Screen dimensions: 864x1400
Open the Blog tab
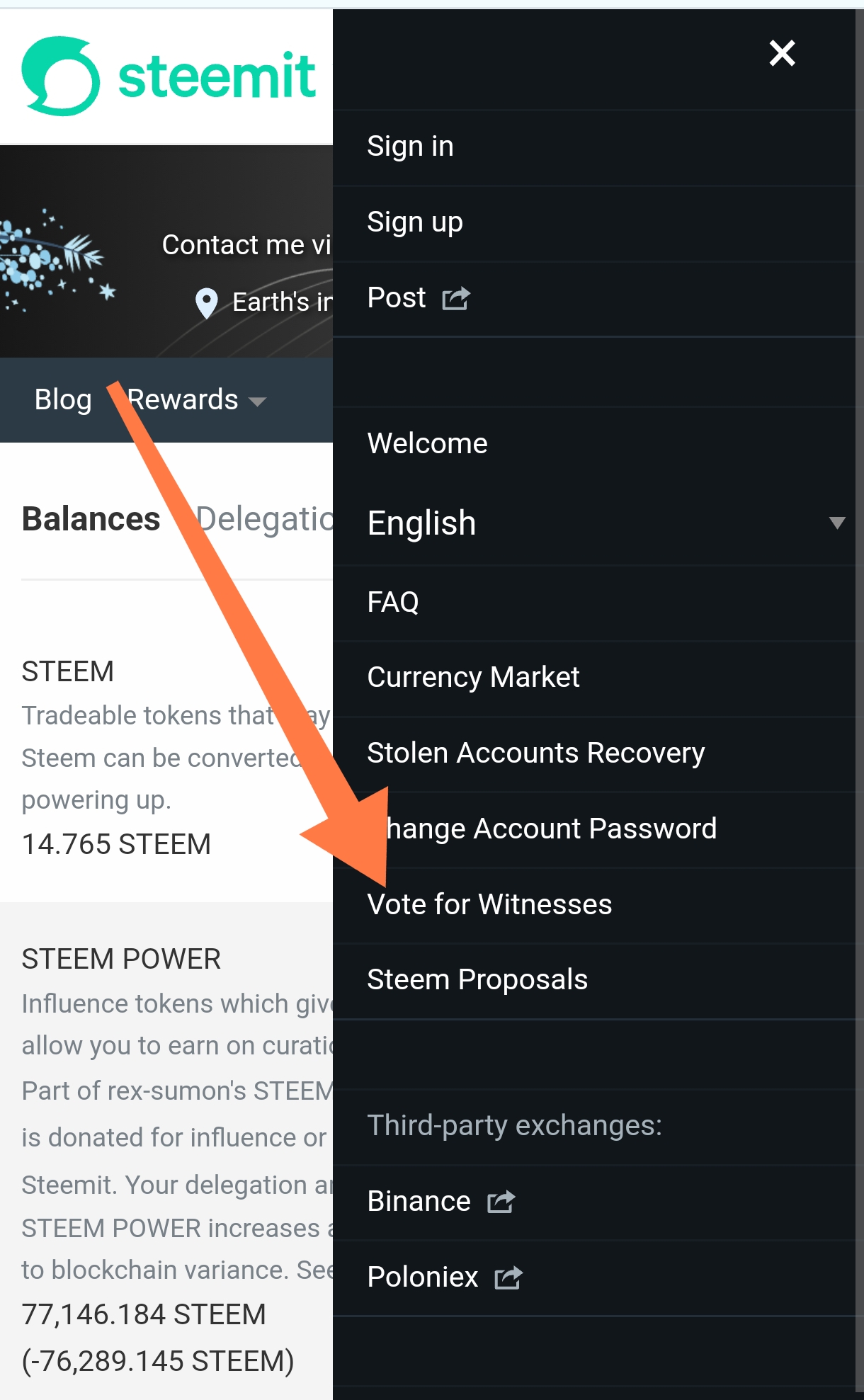[x=63, y=400]
